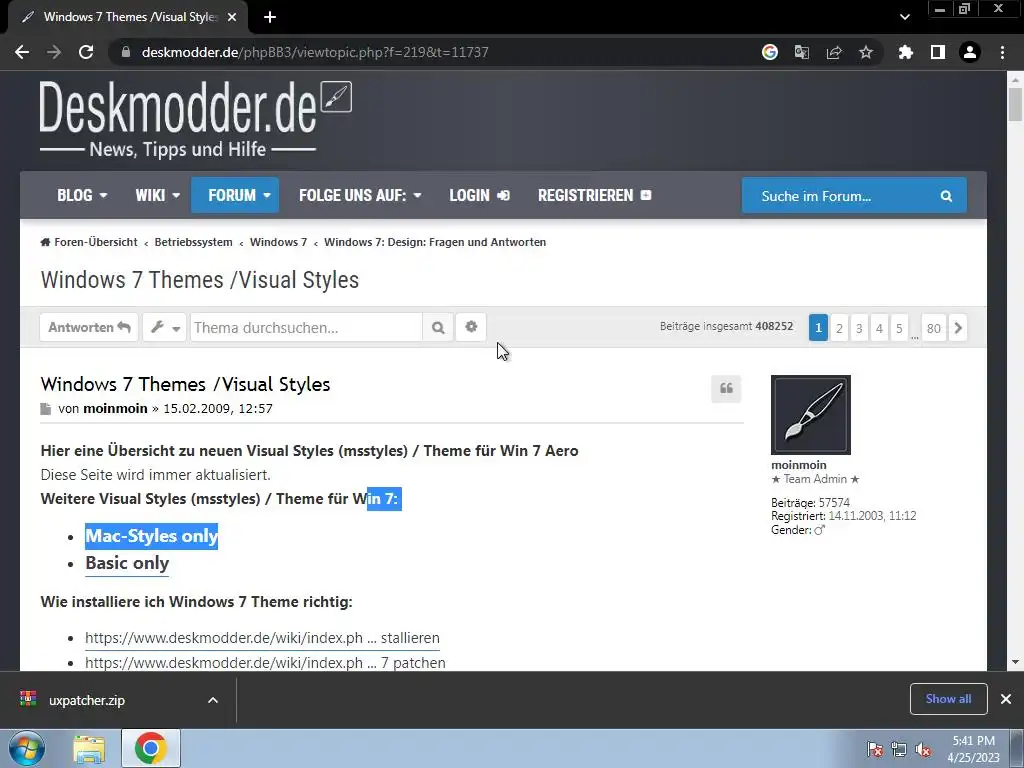This screenshot has width=1024, height=768.
Task: Bookmark the page with the star icon
Action: coord(866,52)
